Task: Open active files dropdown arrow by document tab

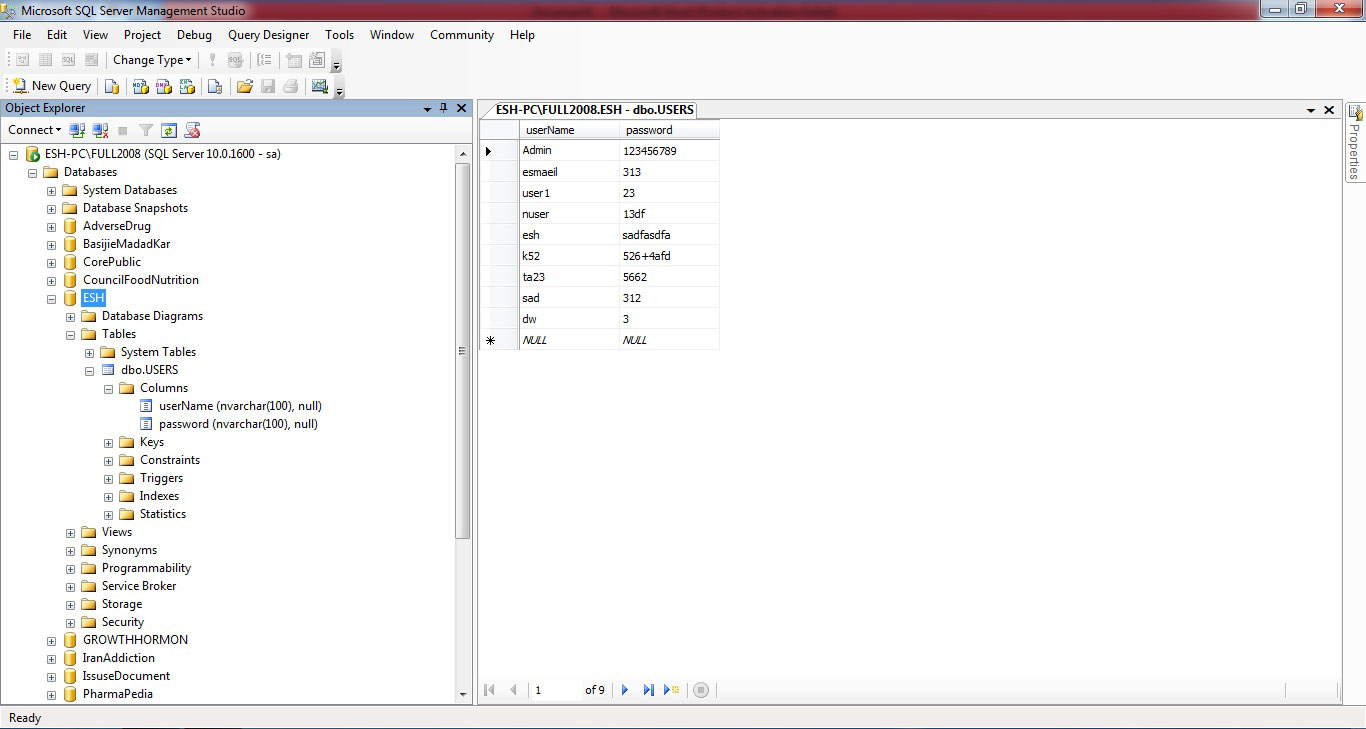Action: [x=1311, y=110]
